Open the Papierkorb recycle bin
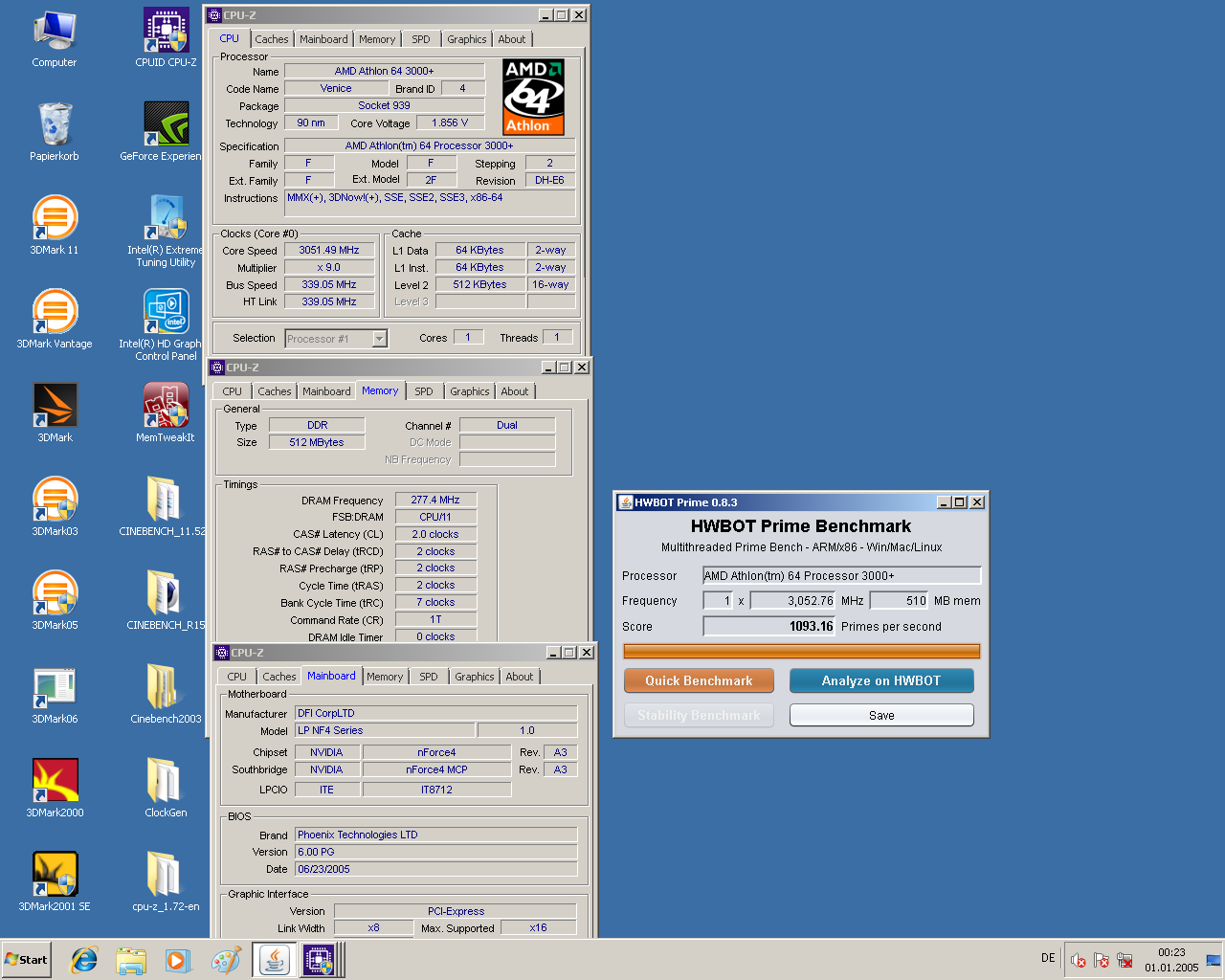Screen dimensions: 1225x980 tap(55, 132)
